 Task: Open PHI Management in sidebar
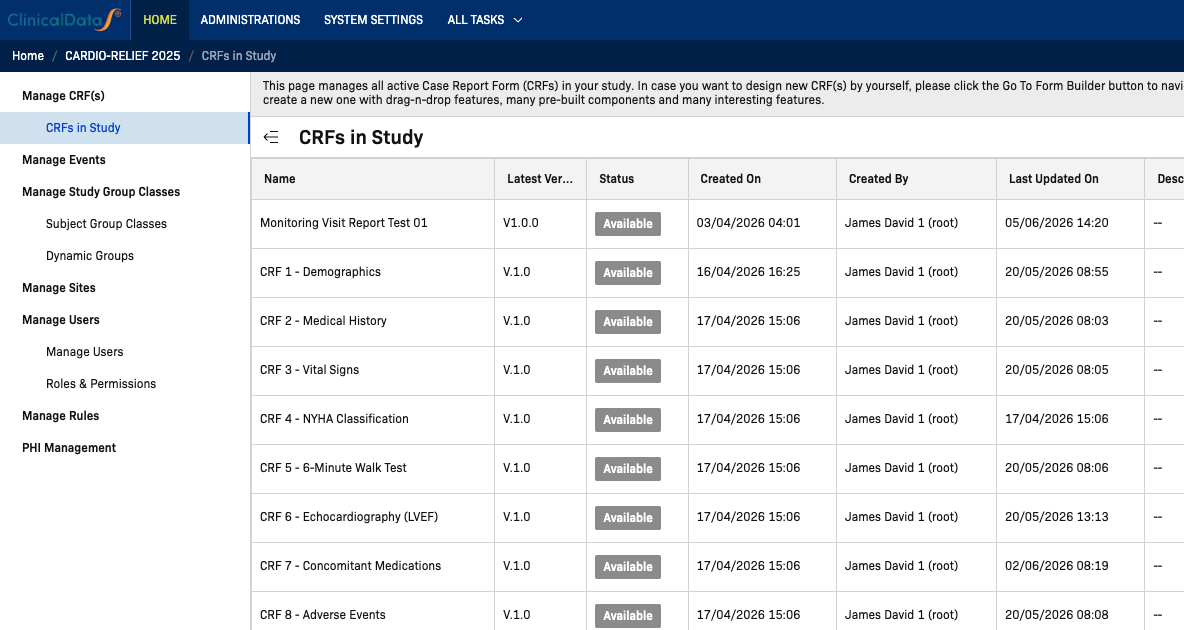(69, 448)
